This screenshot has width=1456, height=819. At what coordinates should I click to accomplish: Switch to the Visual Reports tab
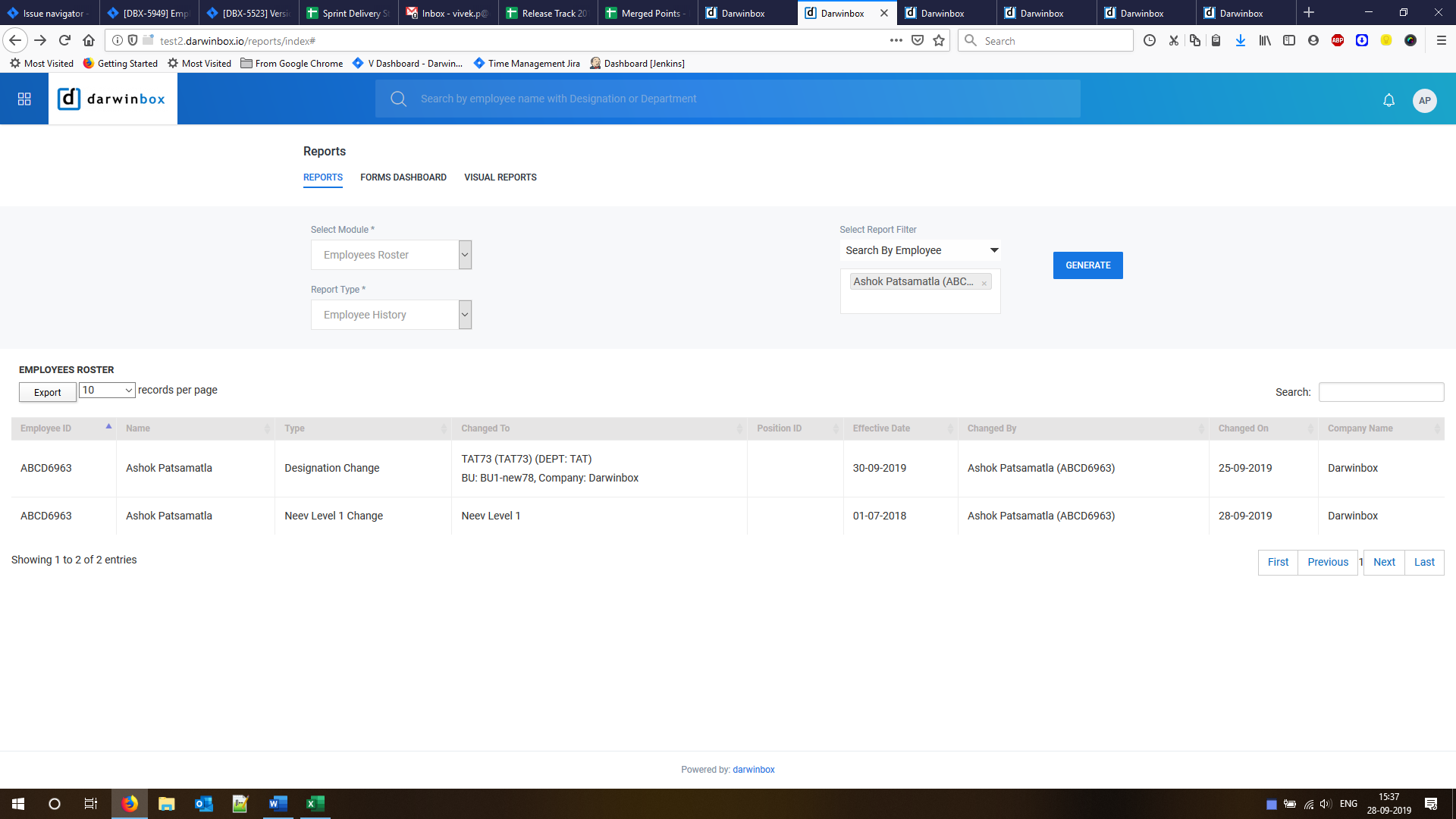click(500, 177)
